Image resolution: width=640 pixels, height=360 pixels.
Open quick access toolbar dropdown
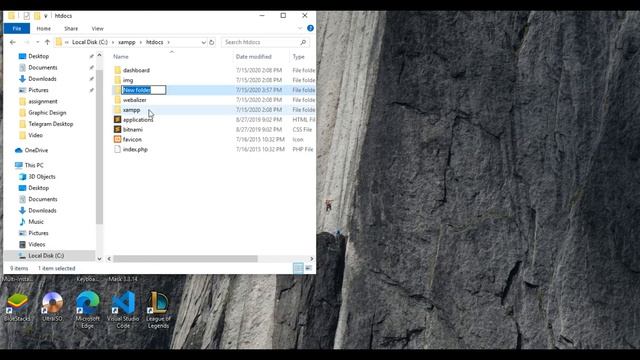(46, 16)
